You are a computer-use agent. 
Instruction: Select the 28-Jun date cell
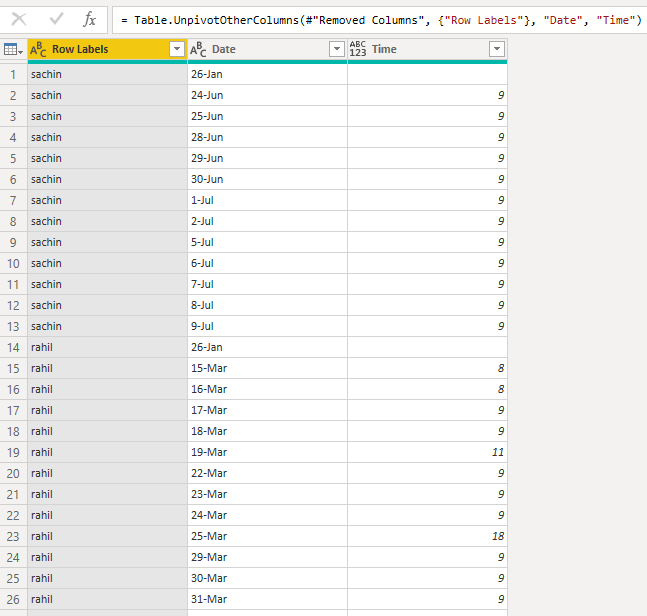[267, 138]
